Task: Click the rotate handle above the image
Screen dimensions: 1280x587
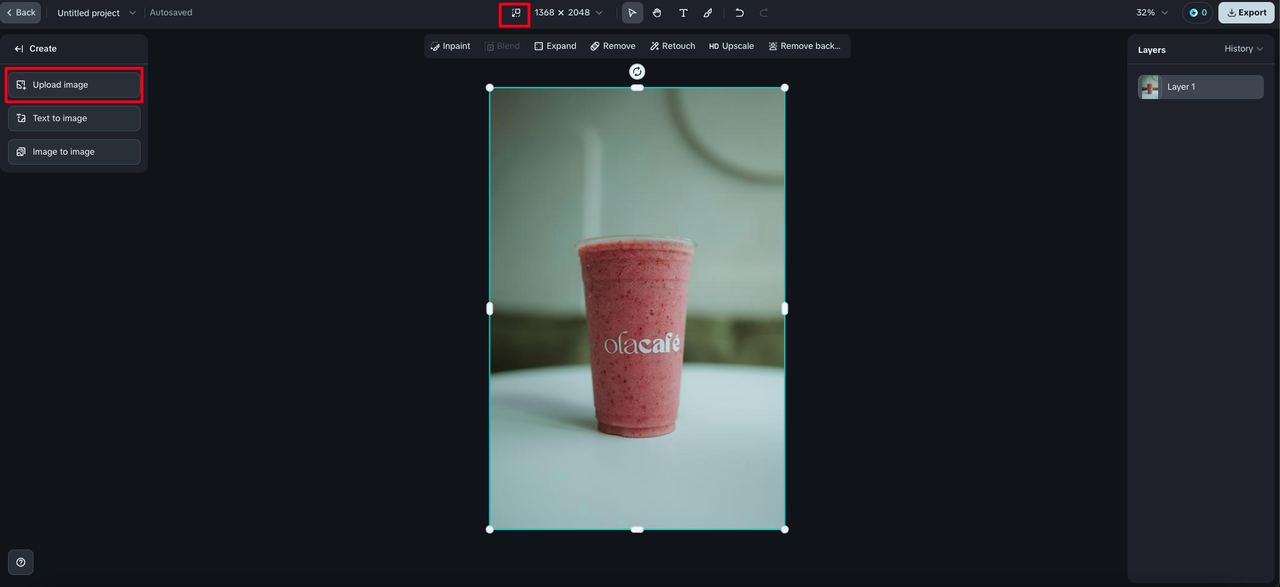Action: 637,71
